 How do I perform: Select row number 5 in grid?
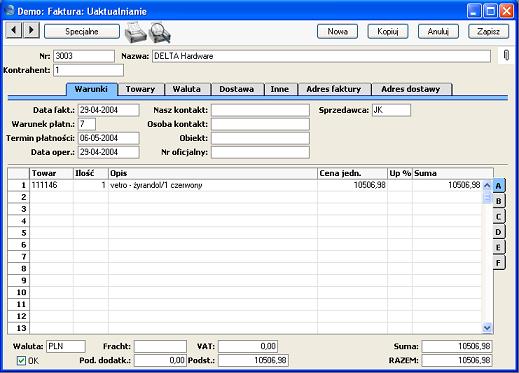[19, 233]
